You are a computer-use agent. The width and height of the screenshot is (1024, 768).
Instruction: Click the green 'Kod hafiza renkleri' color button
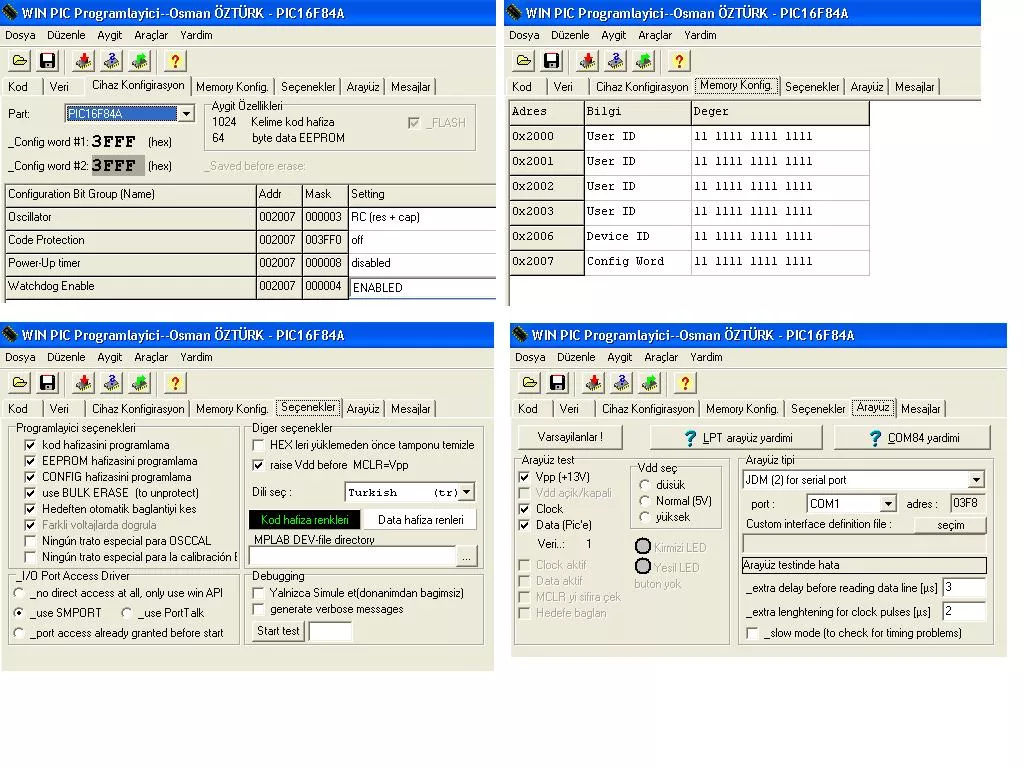pos(305,520)
